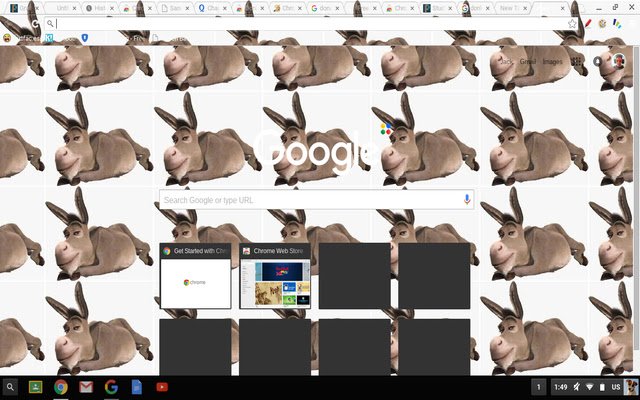Switch to the Hist tab
Viewport: 640px width, 400px height.
[99, 8]
